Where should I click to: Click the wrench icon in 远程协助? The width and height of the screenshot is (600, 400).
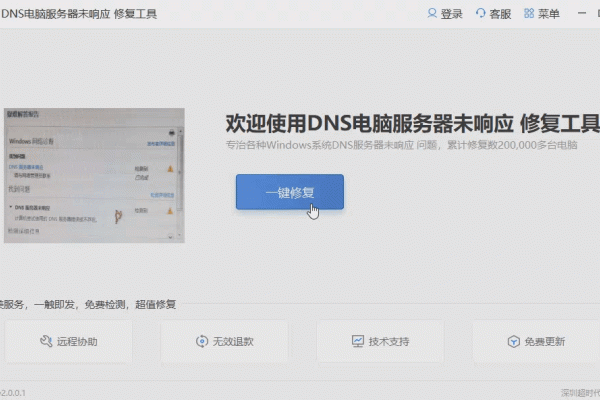[x=46, y=341]
